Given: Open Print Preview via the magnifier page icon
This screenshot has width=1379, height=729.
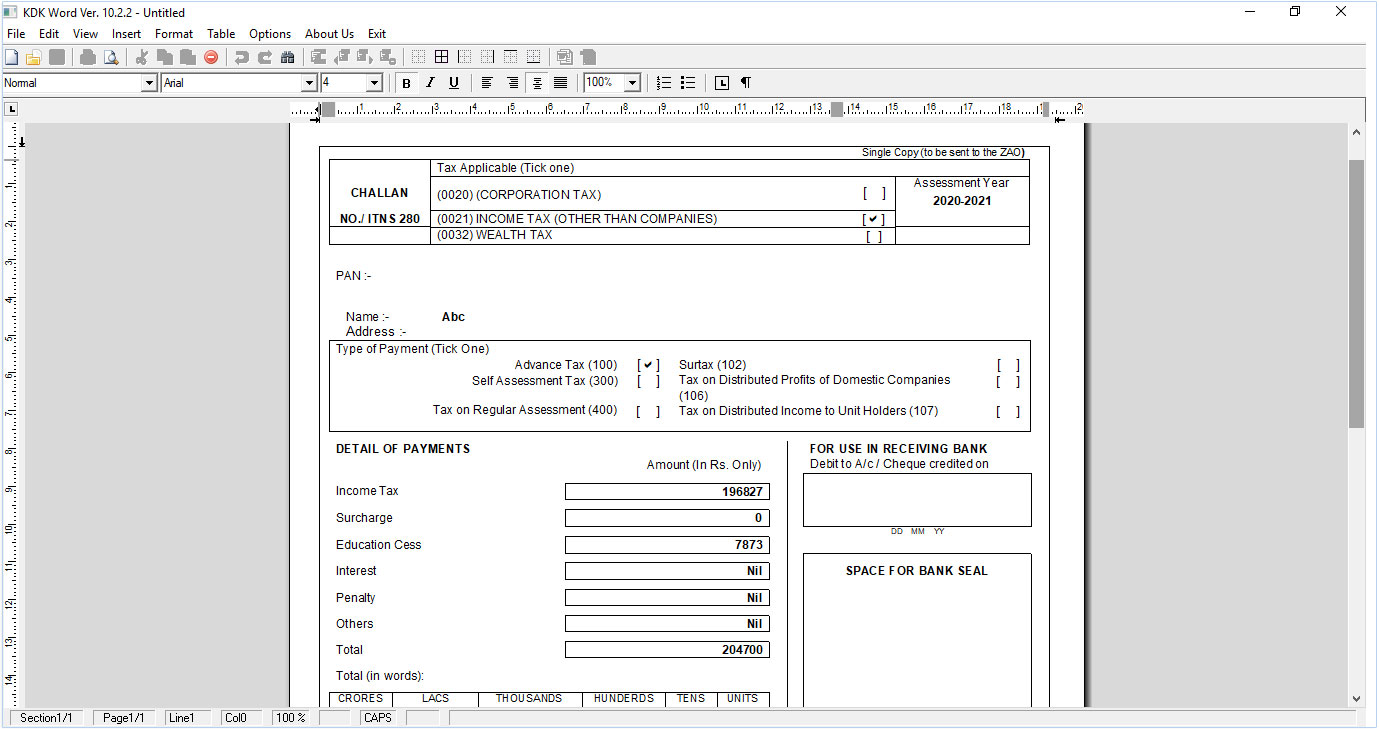Looking at the screenshot, I should pyautogui.click(x=110, y=57).
